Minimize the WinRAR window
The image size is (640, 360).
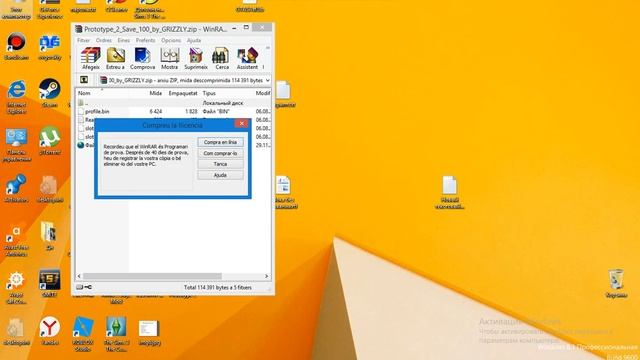click(x=234, y=29)
